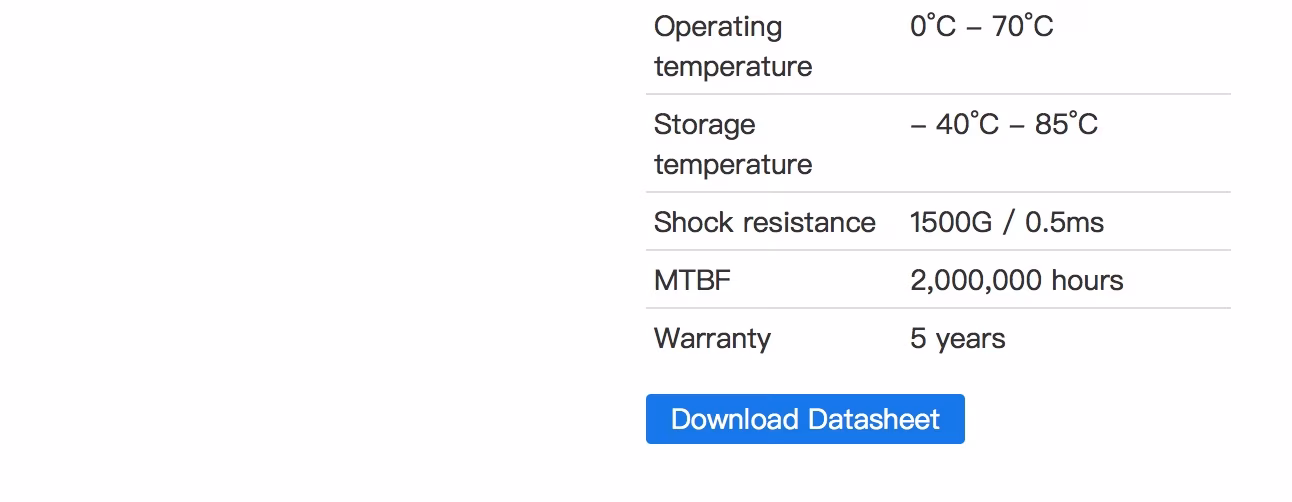Click the – 40°C – 85°C storage range value
This screenshot has height=502, width=1292.
(x=1004, y=124)
